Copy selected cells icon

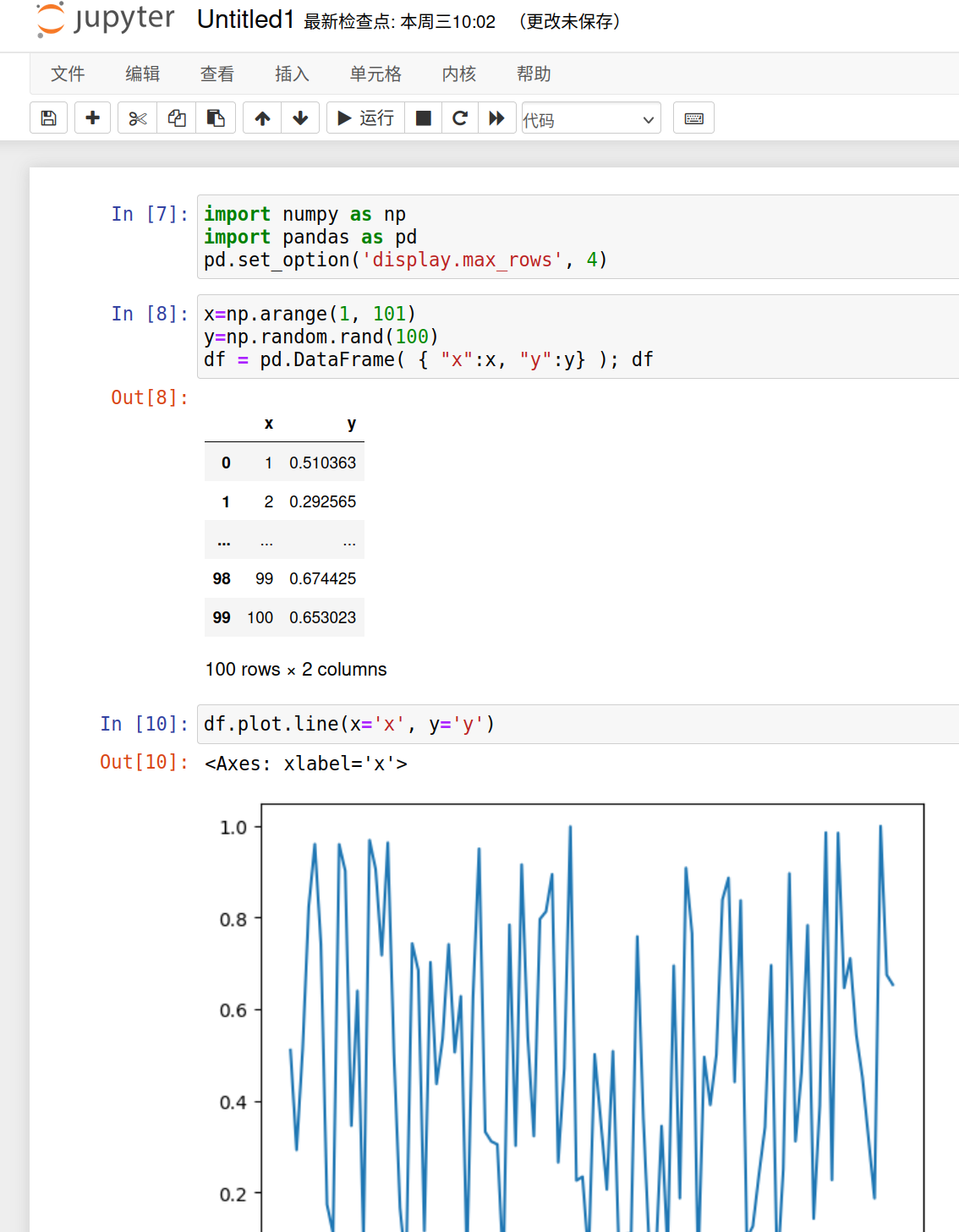click(177, 118)
